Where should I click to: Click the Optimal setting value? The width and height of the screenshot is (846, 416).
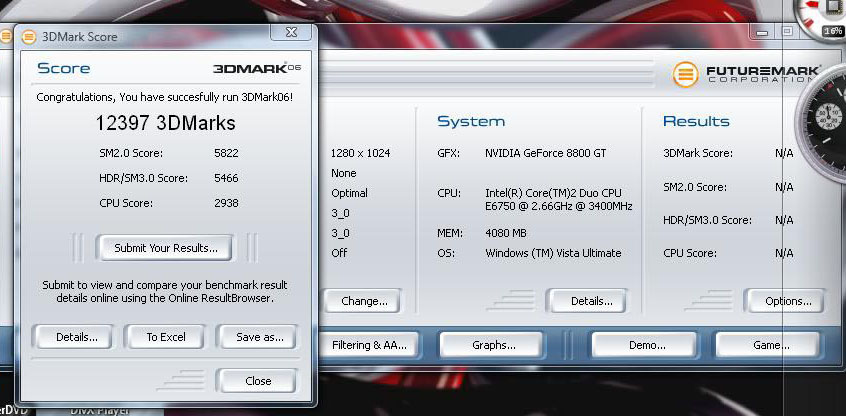(350, 193)
